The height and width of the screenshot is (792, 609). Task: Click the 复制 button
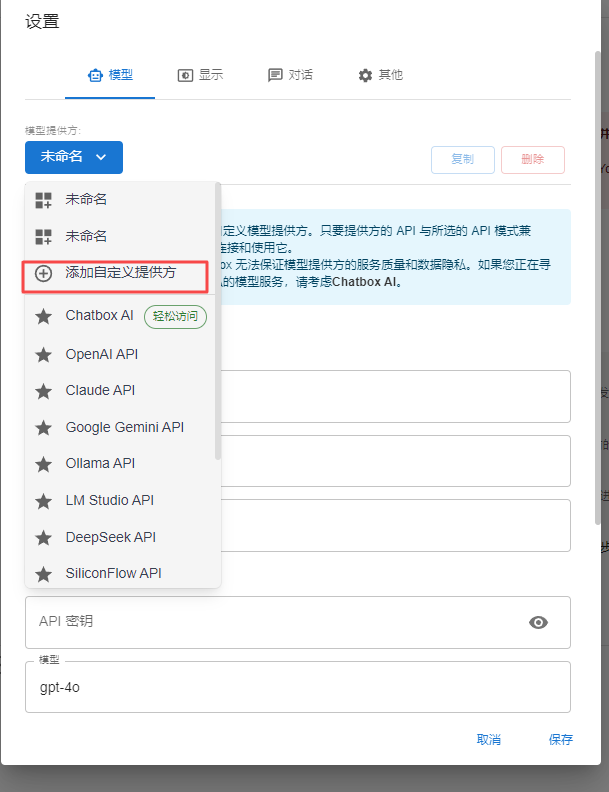tap(463, 160)
